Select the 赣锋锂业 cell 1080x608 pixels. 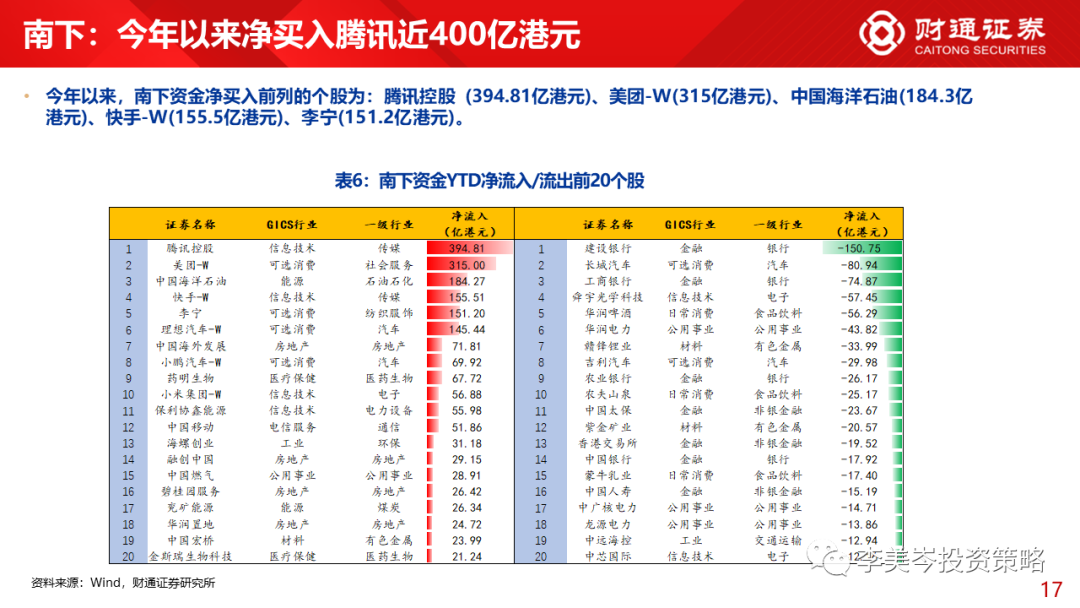pos(608,346)
